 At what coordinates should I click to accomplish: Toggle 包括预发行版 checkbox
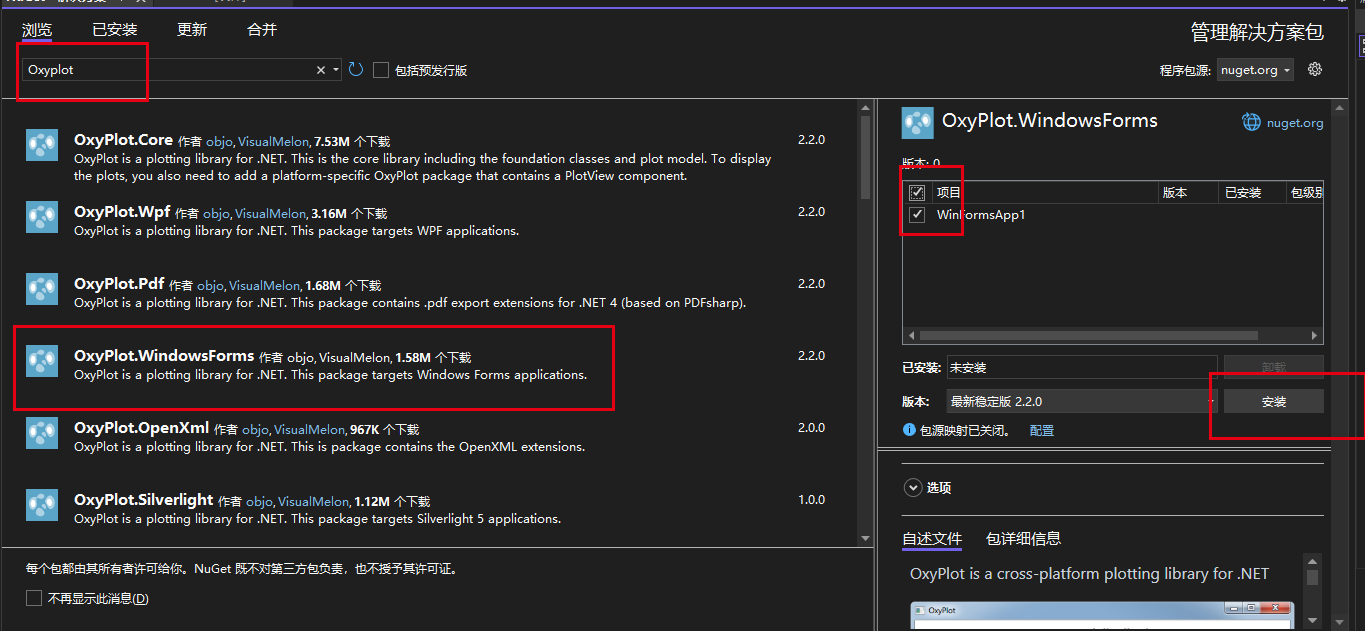pyautogui.click(x=380, y=70)
